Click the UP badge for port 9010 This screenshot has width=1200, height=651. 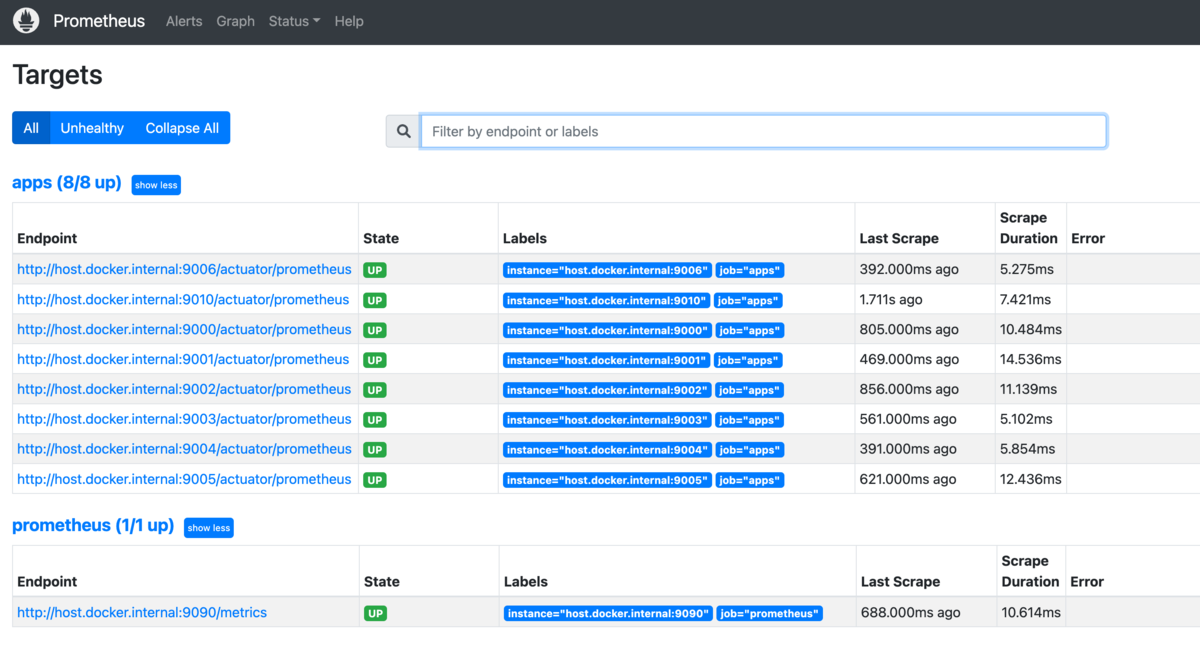tap(375, 300)
